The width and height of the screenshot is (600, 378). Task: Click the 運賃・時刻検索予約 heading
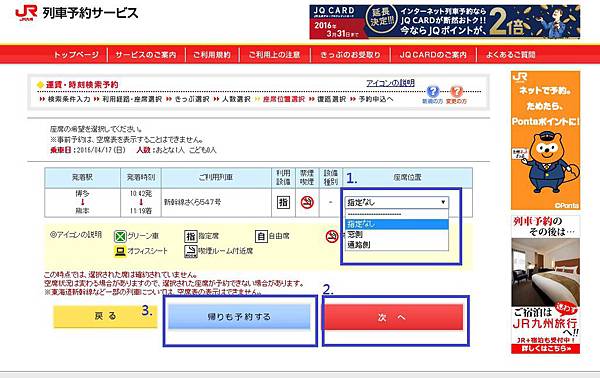[x=82, y=85]
